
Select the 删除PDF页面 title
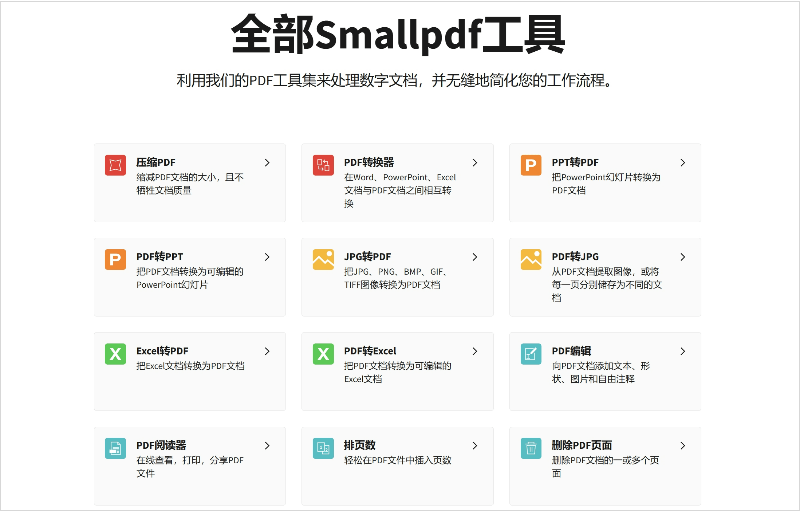582,446
